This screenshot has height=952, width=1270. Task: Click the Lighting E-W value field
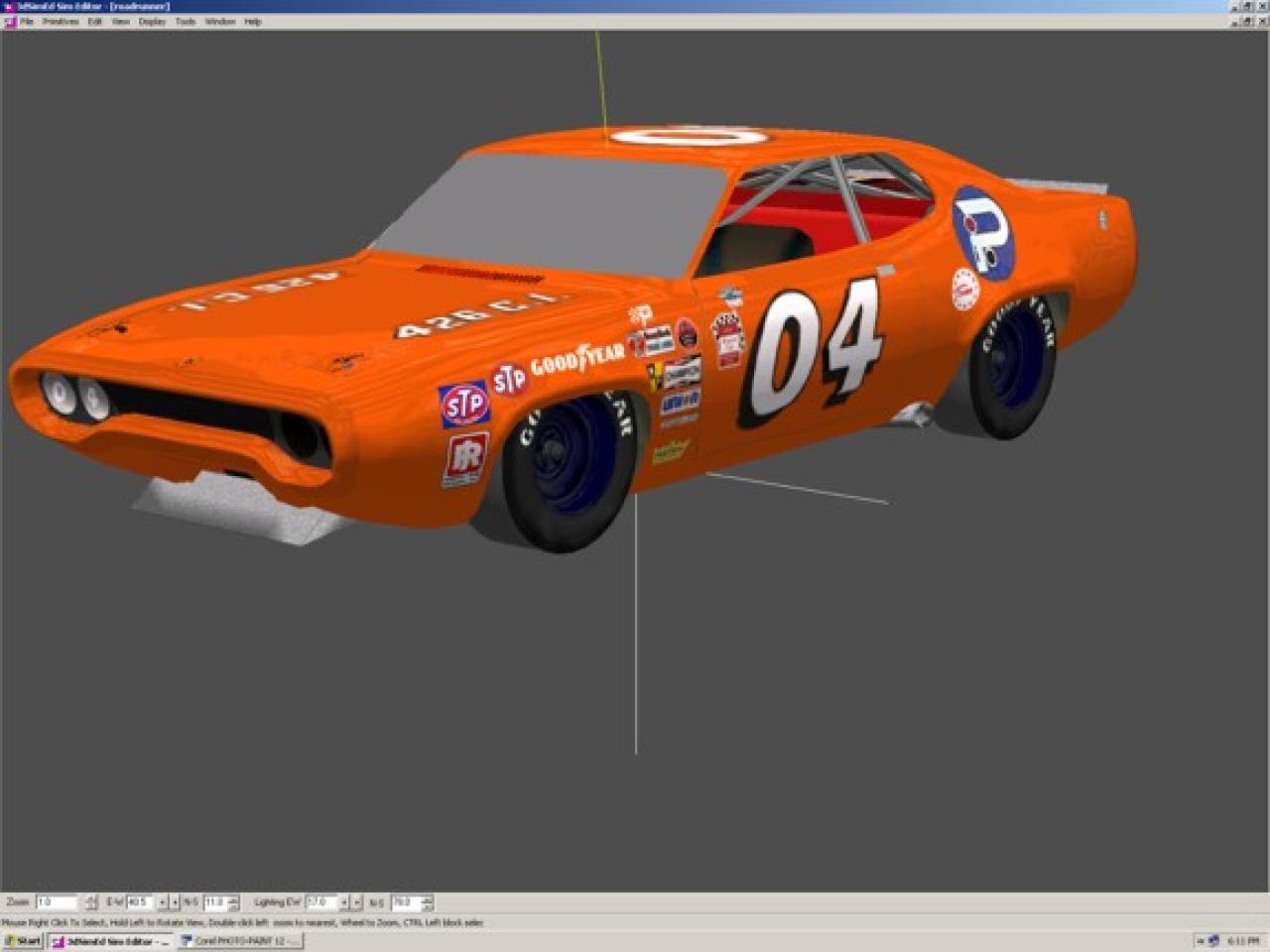pyautogui.click(x=320, y=902)
